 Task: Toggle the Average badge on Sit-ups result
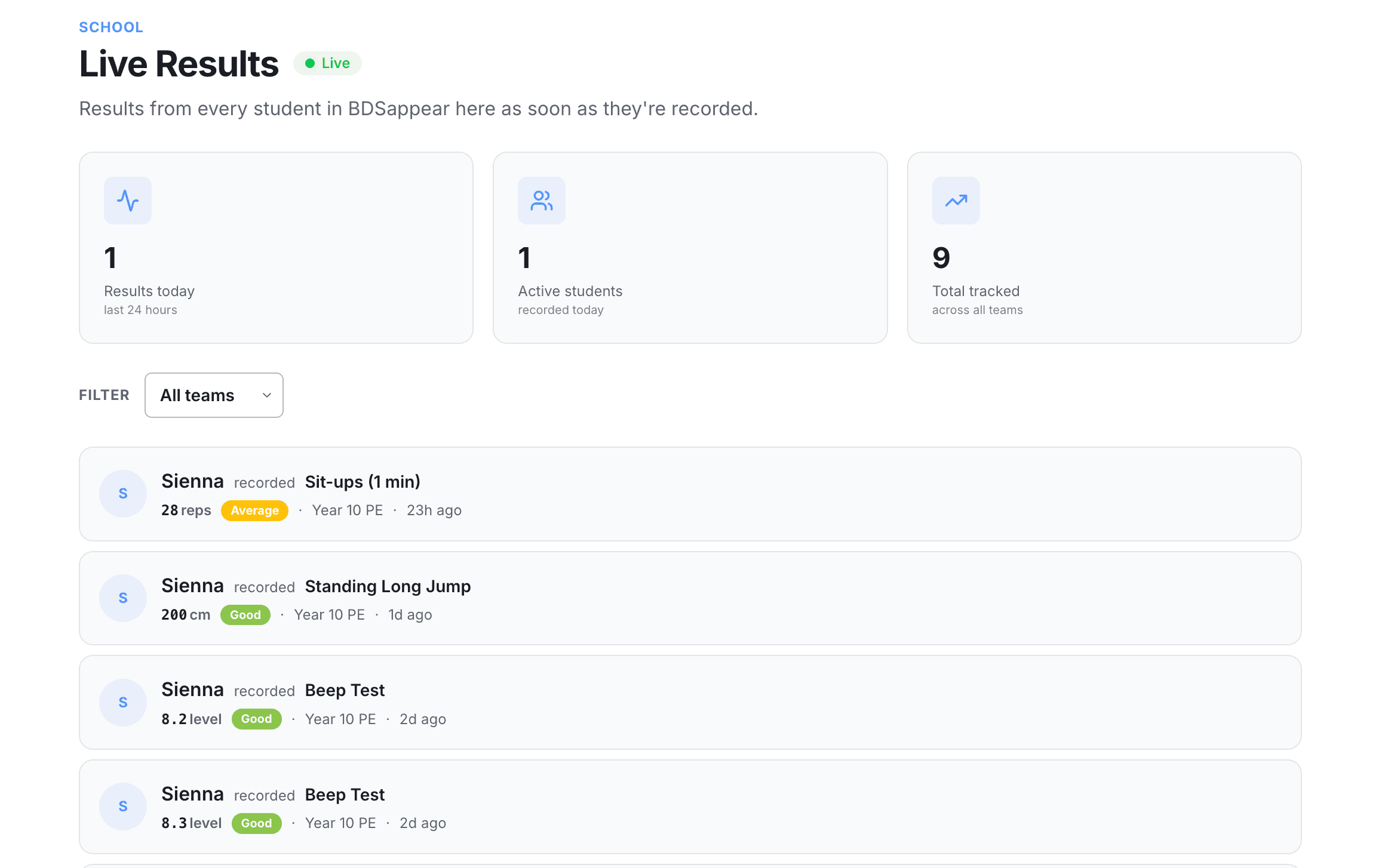pos(255,510)
